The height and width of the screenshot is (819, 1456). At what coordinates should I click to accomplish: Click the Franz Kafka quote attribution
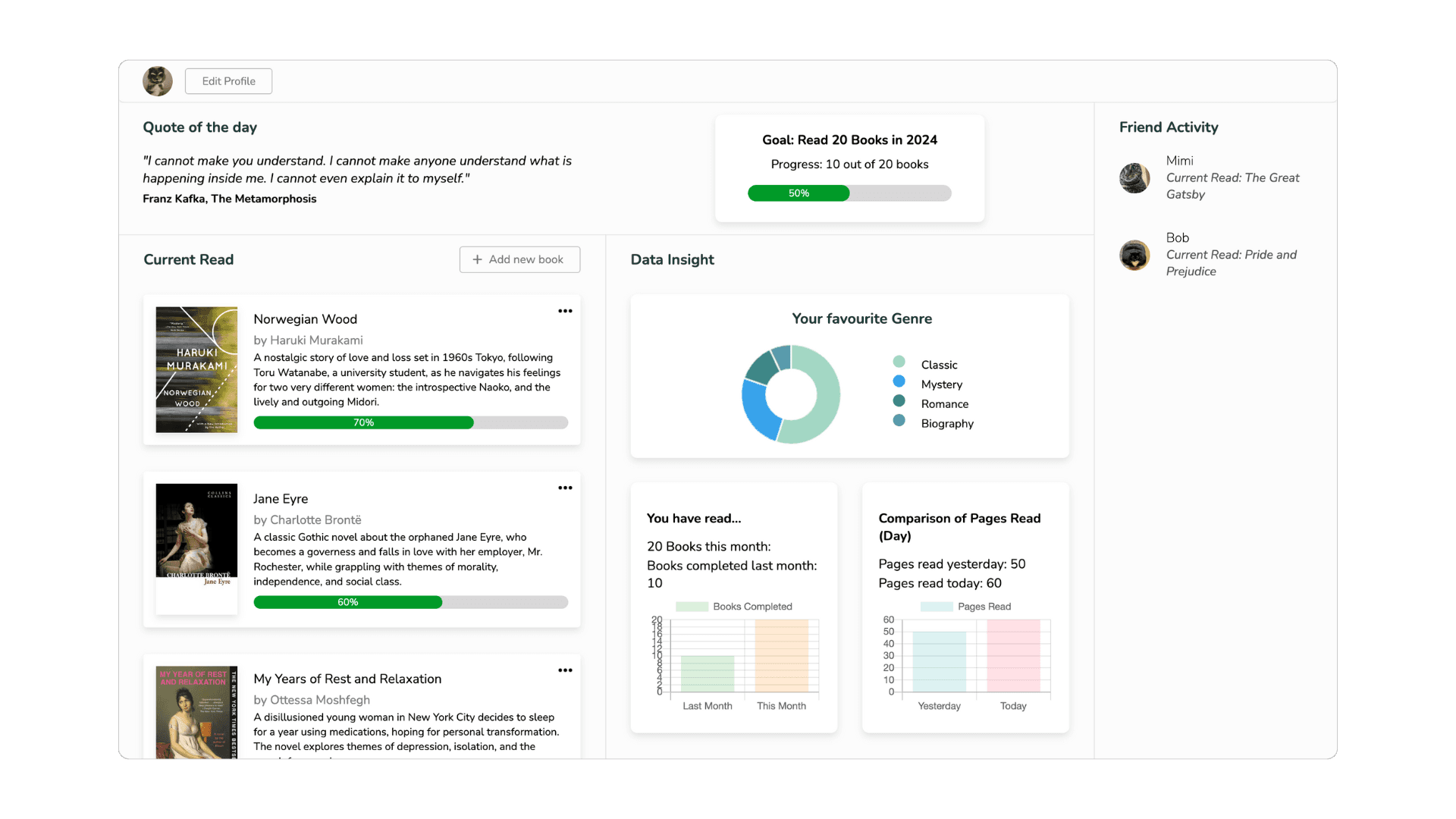[x=230, y=199]
